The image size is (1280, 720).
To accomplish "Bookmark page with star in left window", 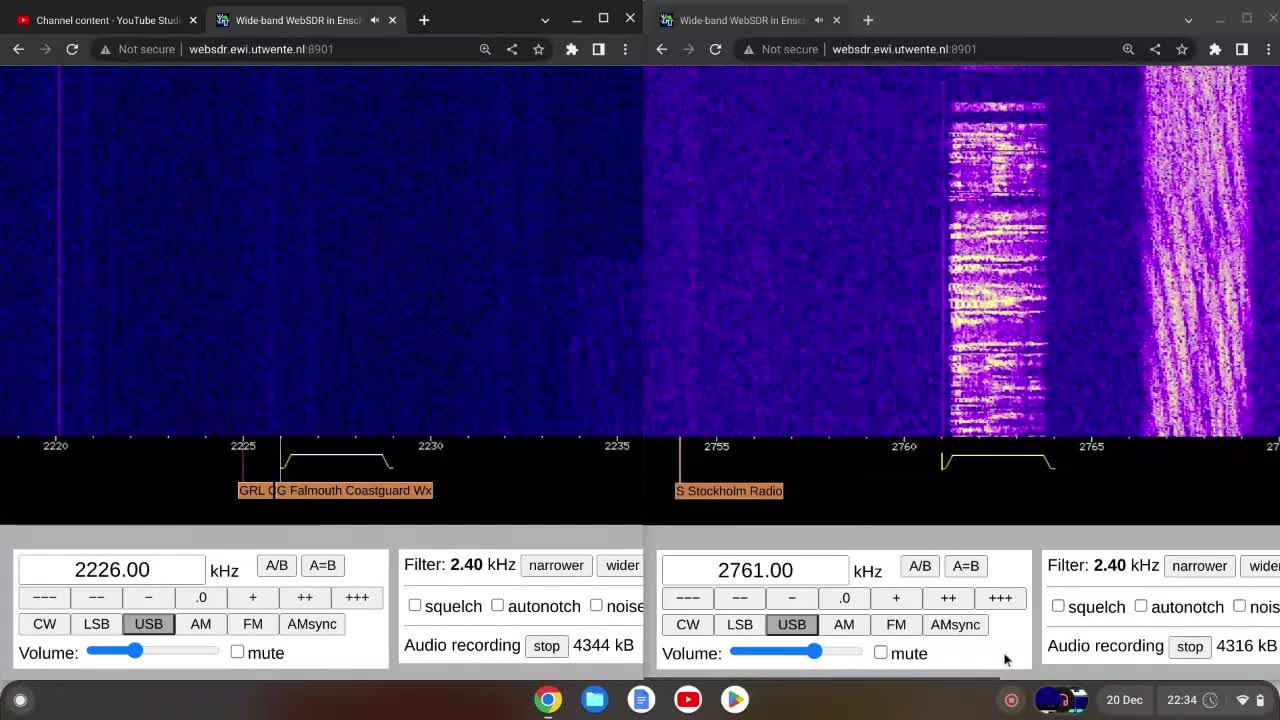I will pyautogui.click(x=538, y=49).
